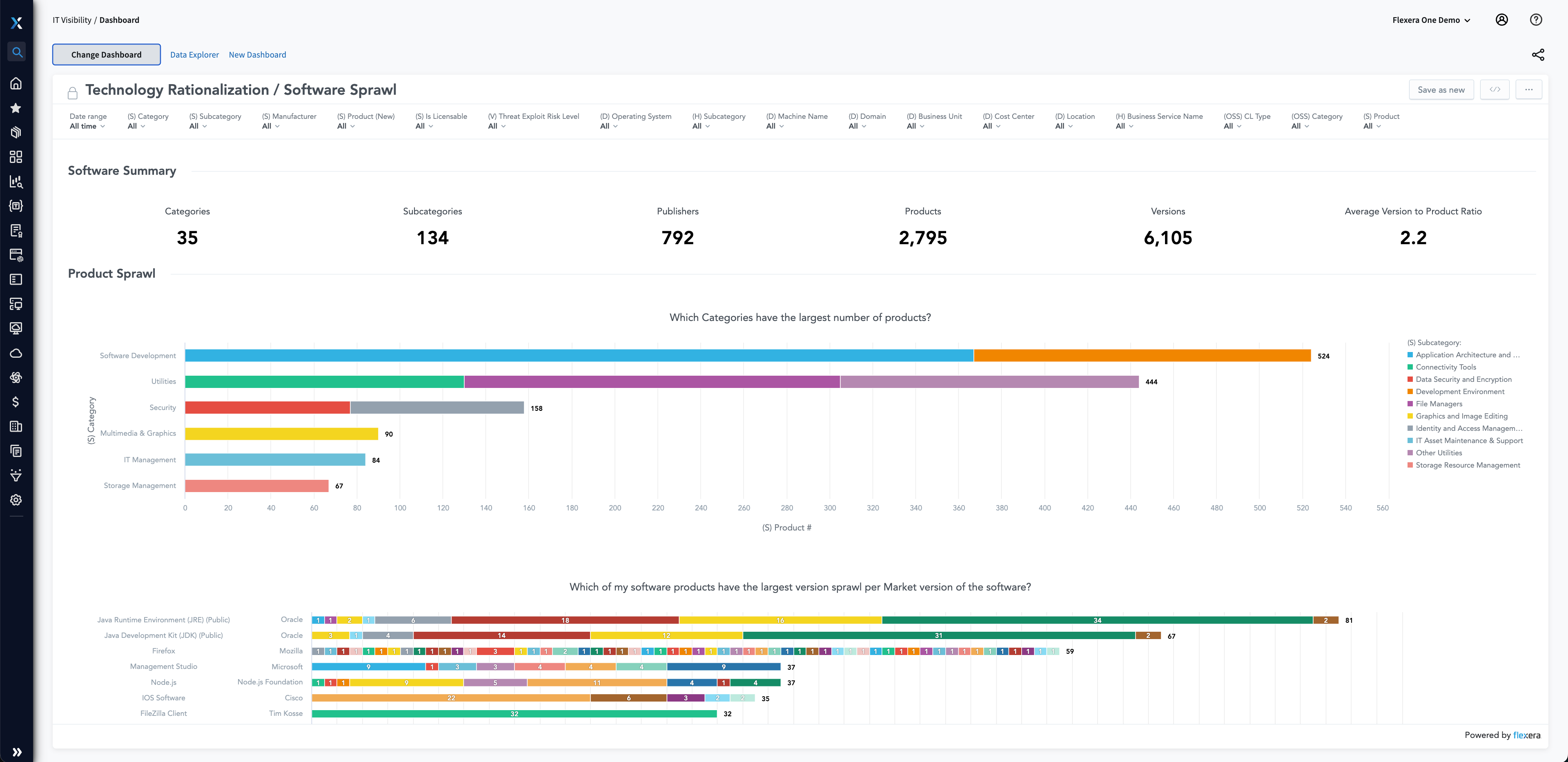Screen dimensions: 1568x762
Task: Click the Save as new button
Action: tap(1441, 90)
